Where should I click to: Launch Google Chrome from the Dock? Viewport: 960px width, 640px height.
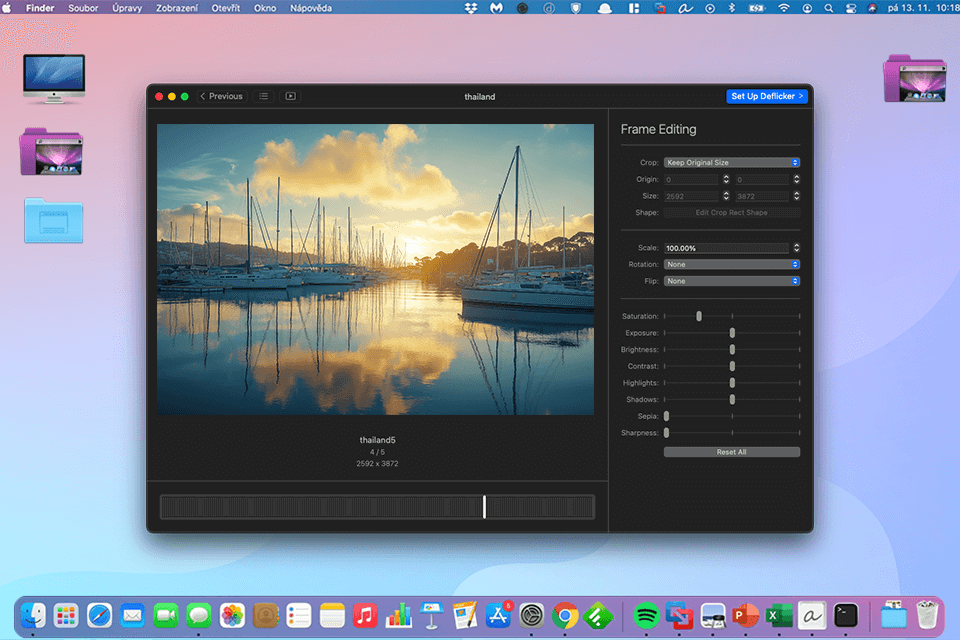coord(564,616)
